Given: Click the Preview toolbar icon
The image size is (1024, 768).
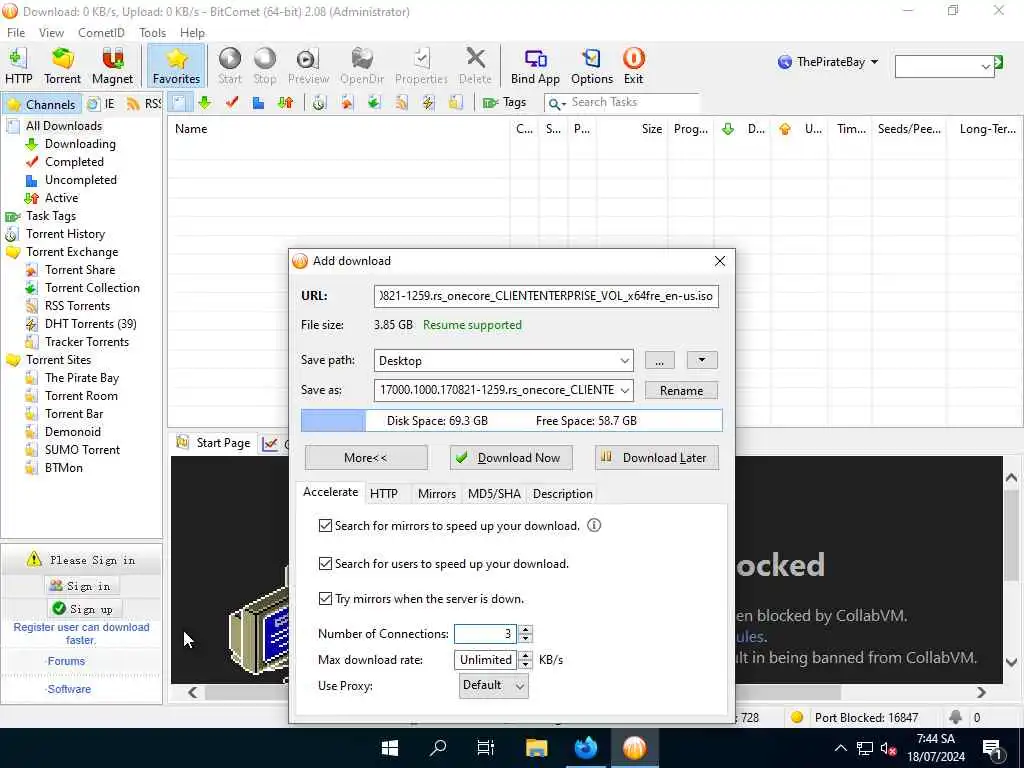Looking at the screenshot, I should [308, 65].
